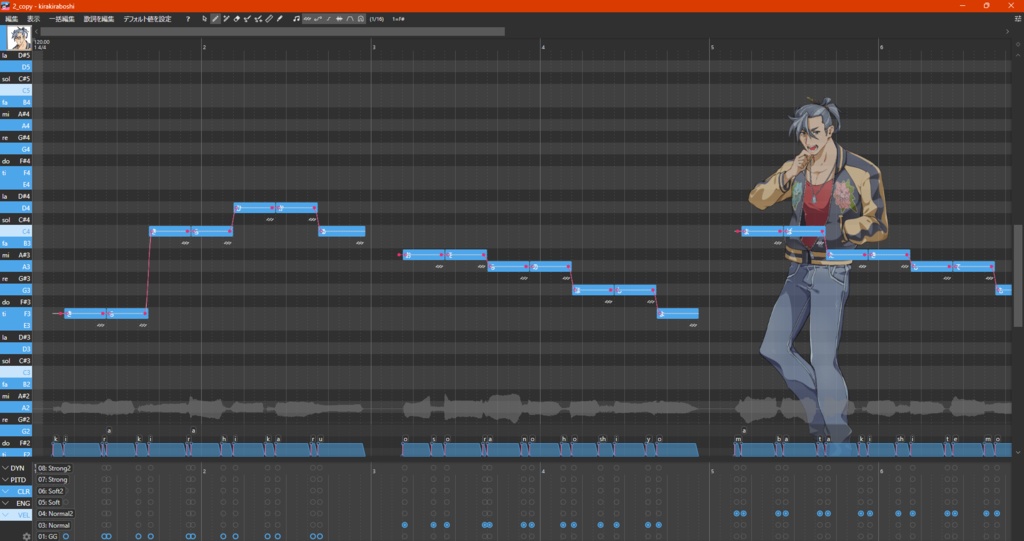Select the CLR expression
The height and width of the screenshot is (541, 1024).
tap(24, 491)
